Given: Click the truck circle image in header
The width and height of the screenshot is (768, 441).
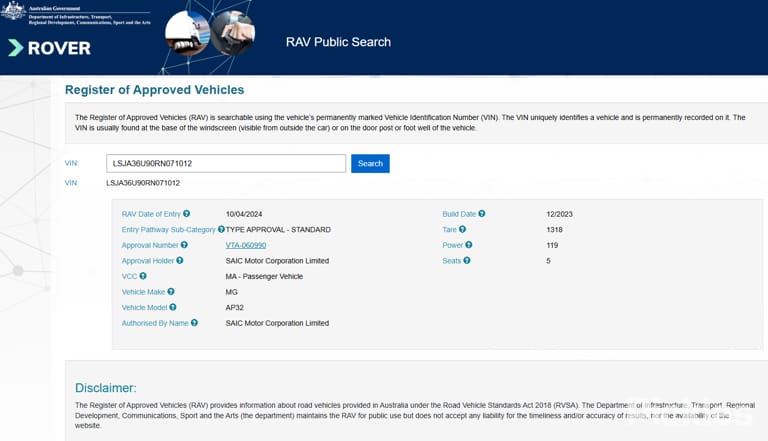Looking at the screenshot, I should (x=188, y=32).
